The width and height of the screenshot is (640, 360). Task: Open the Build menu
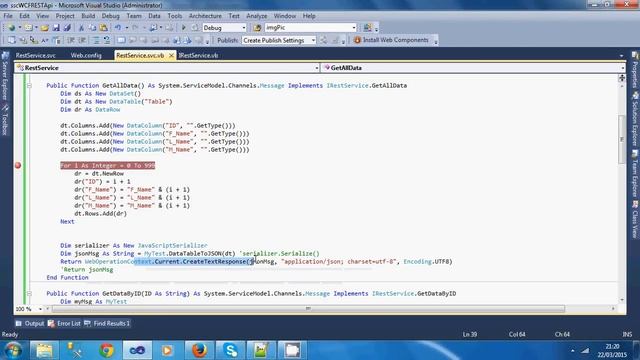coord(88,16)
